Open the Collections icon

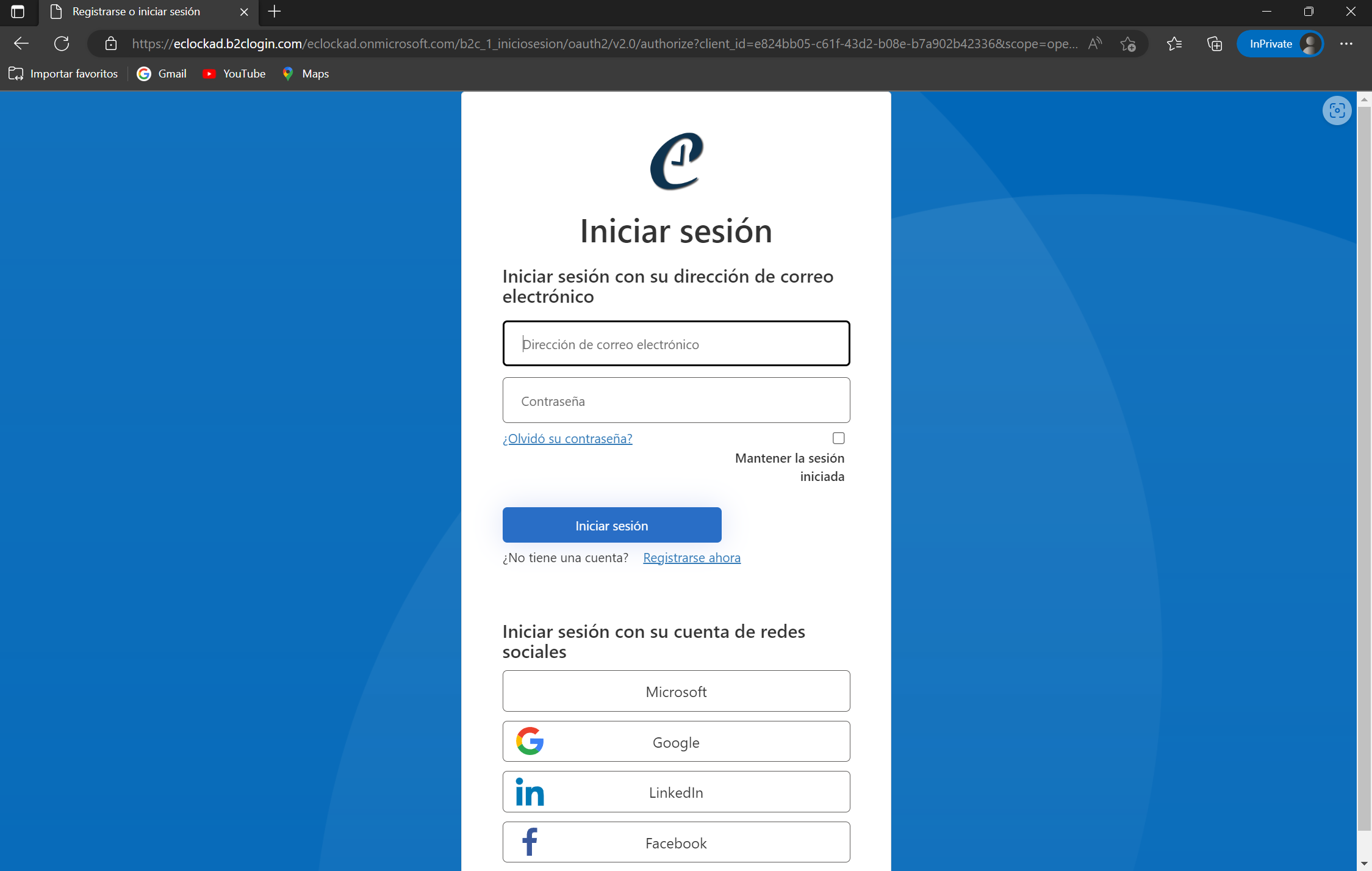tap(1215, 43)
